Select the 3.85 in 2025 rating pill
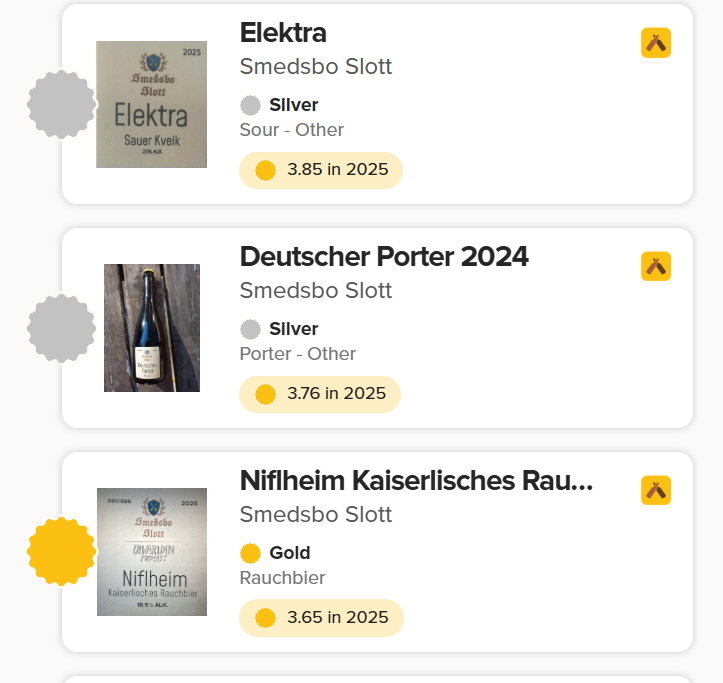 click(321, 170)
